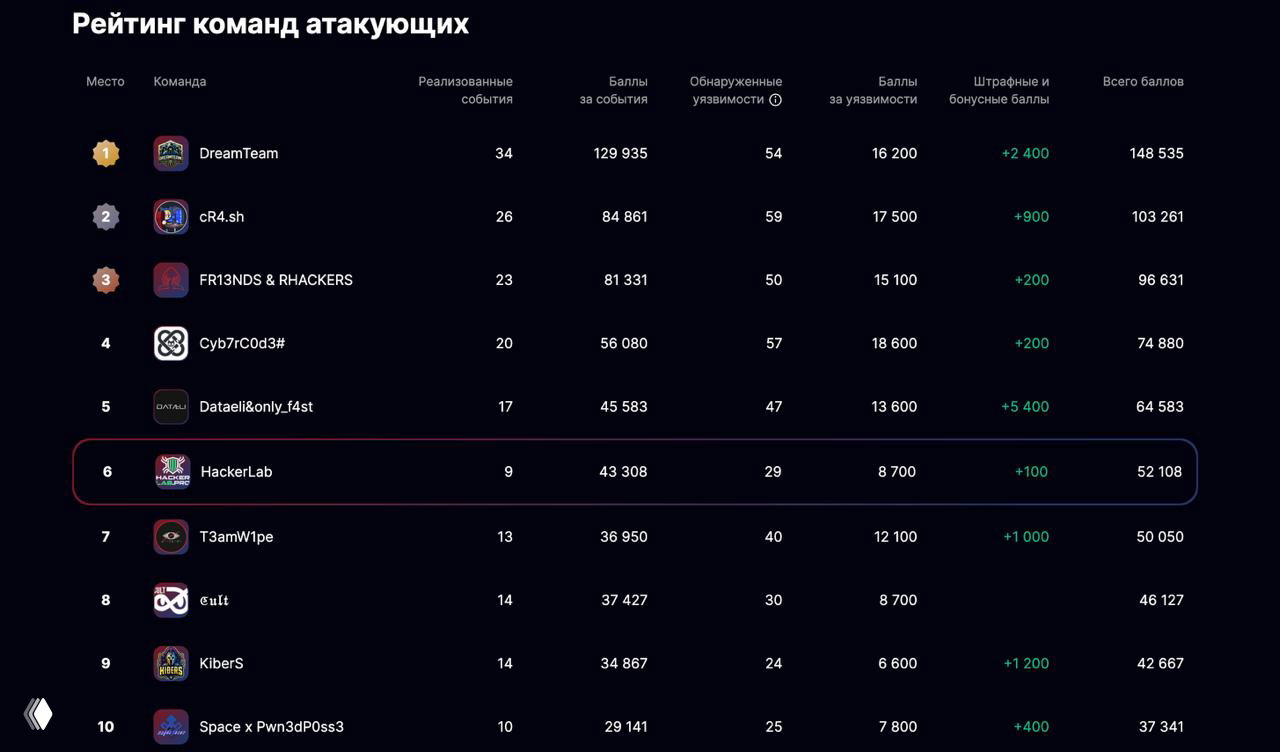
Task: Click T3amW1pe bonus value +1 000
Action: point(1026,537)
